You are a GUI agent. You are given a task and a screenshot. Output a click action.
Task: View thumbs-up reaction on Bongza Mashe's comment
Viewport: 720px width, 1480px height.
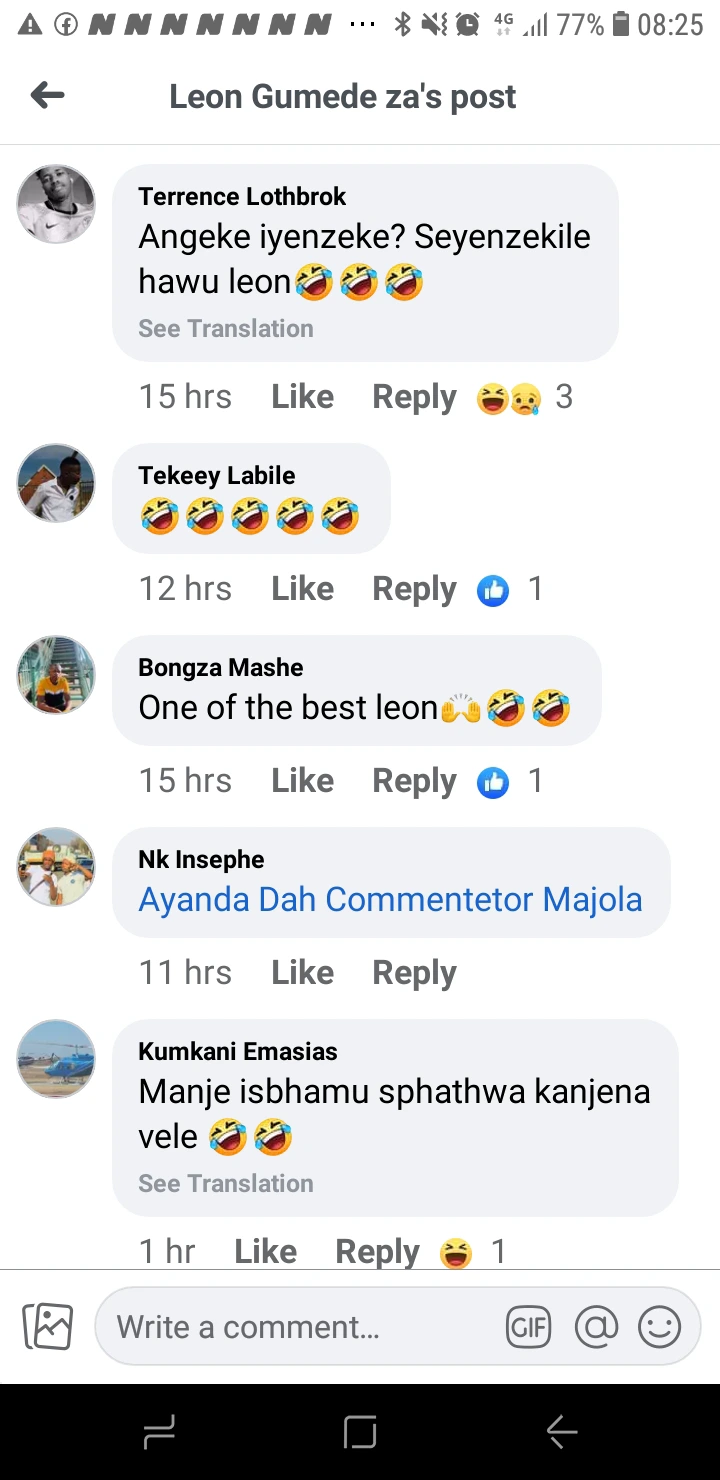[493, 782]
